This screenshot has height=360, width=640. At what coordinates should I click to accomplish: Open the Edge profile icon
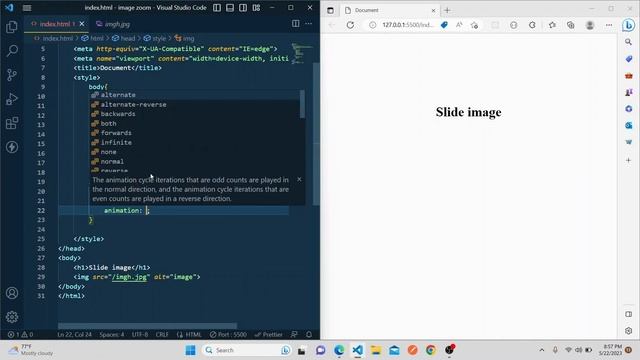point(590,25)
